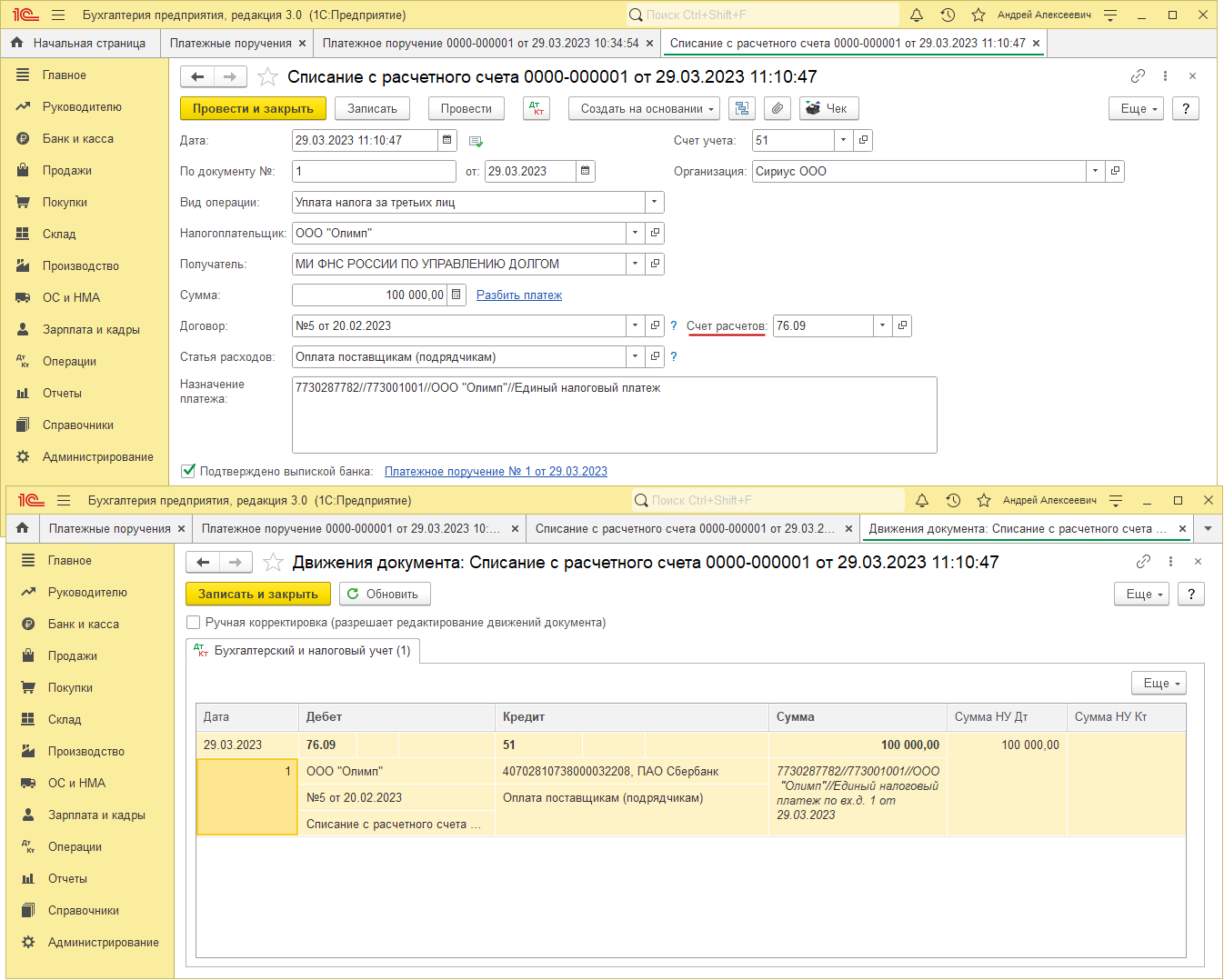Open Зарплата и кадры in Движения документа window
The image size is (1224, 980).
(x=96, y=815)
